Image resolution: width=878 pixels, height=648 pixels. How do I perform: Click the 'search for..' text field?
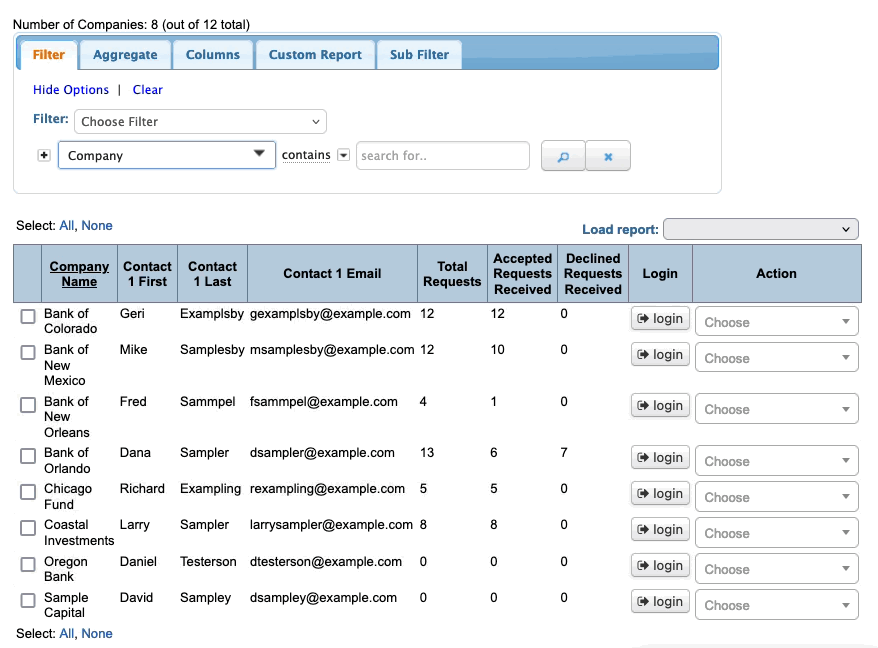(x=442, y=156)
